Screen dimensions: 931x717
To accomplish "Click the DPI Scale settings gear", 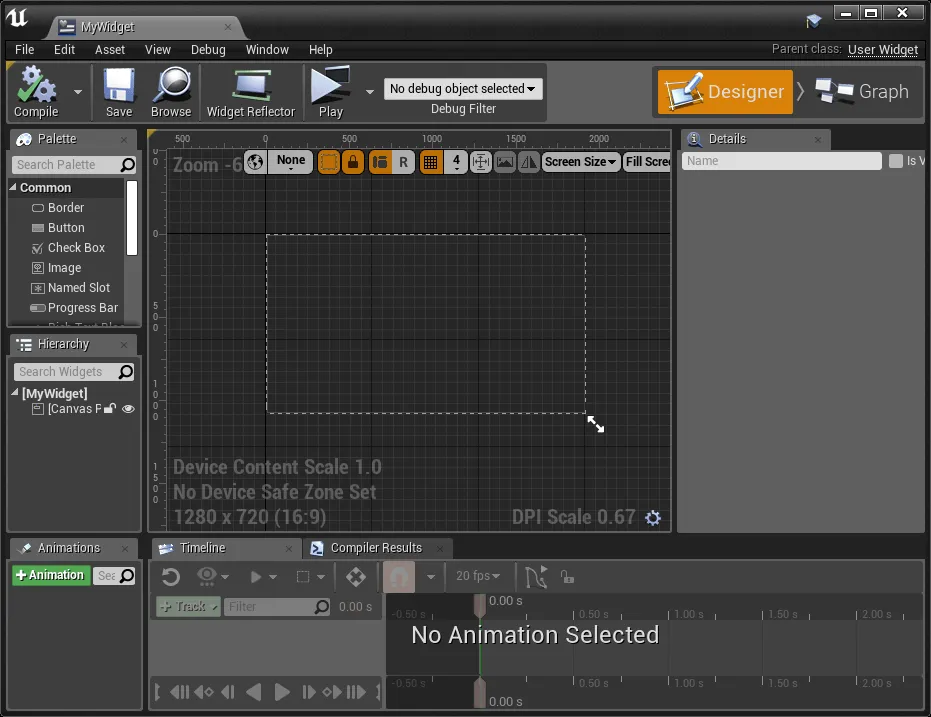I will pos(653,518).
